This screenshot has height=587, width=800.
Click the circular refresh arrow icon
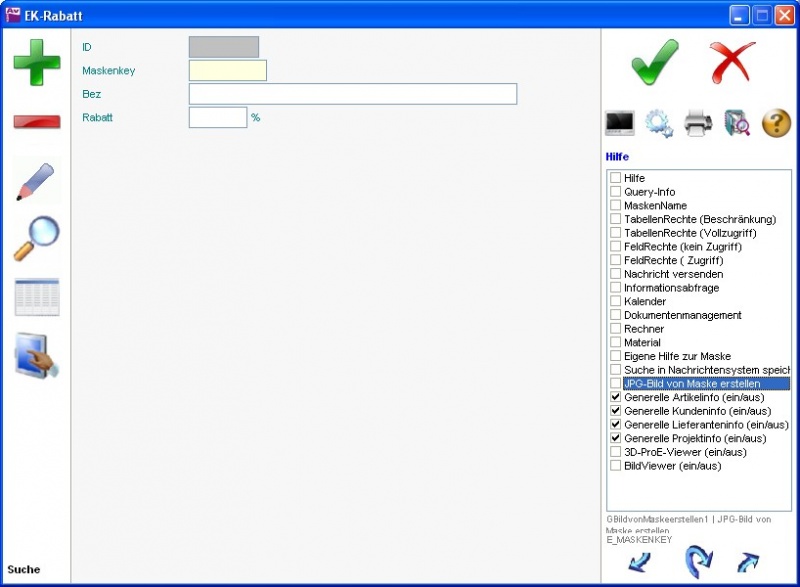click(x=697, y=562)
